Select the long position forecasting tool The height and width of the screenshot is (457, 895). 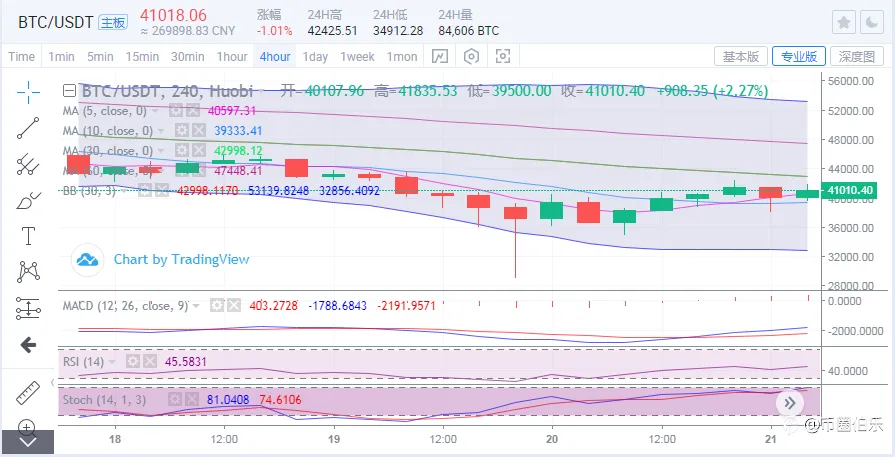click(28, 308)
